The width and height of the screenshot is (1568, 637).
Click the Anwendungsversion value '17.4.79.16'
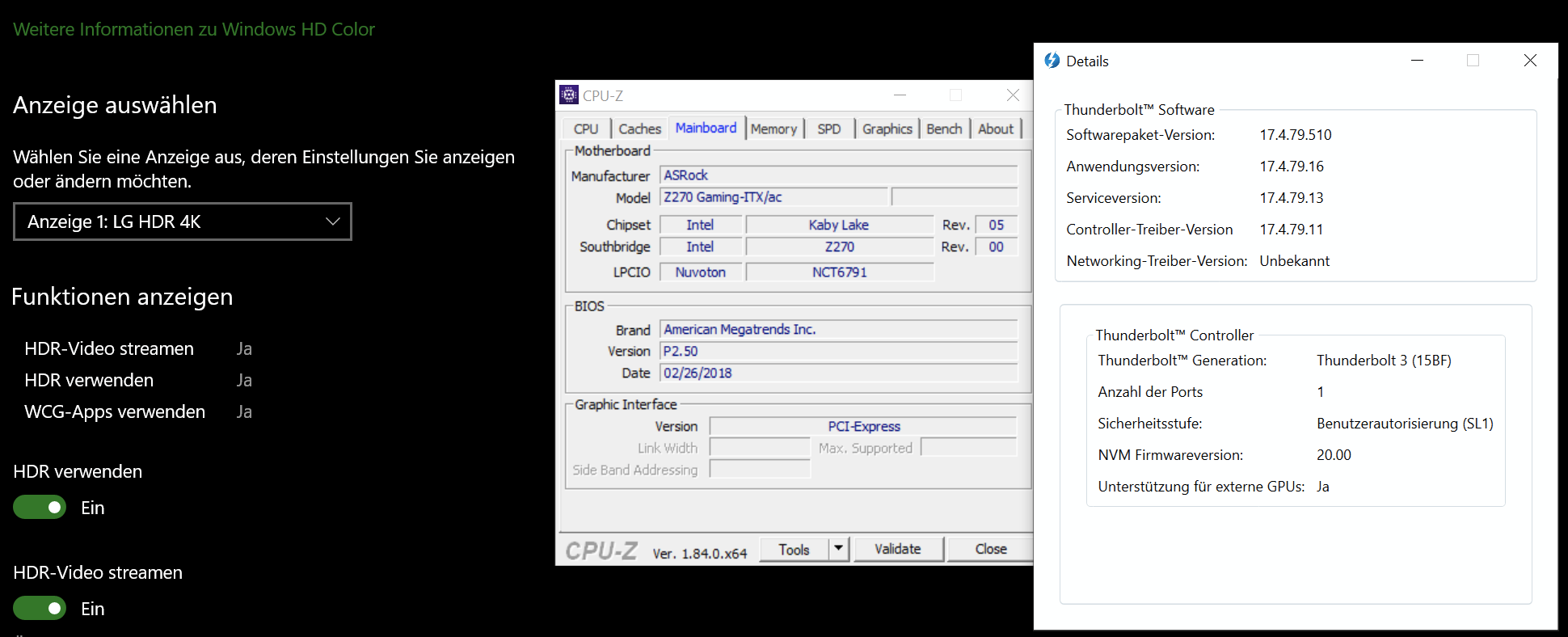(x=1292, y=167)
